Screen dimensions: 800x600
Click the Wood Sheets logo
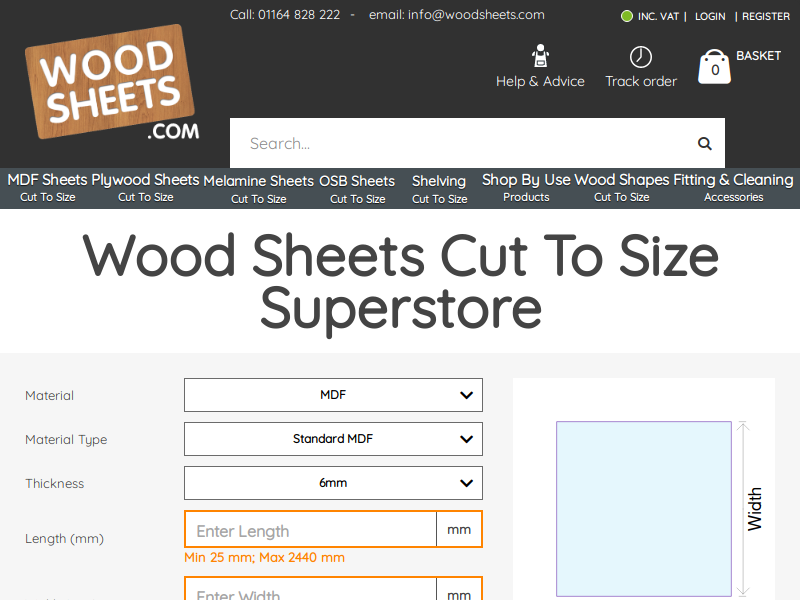pos(112,83)
